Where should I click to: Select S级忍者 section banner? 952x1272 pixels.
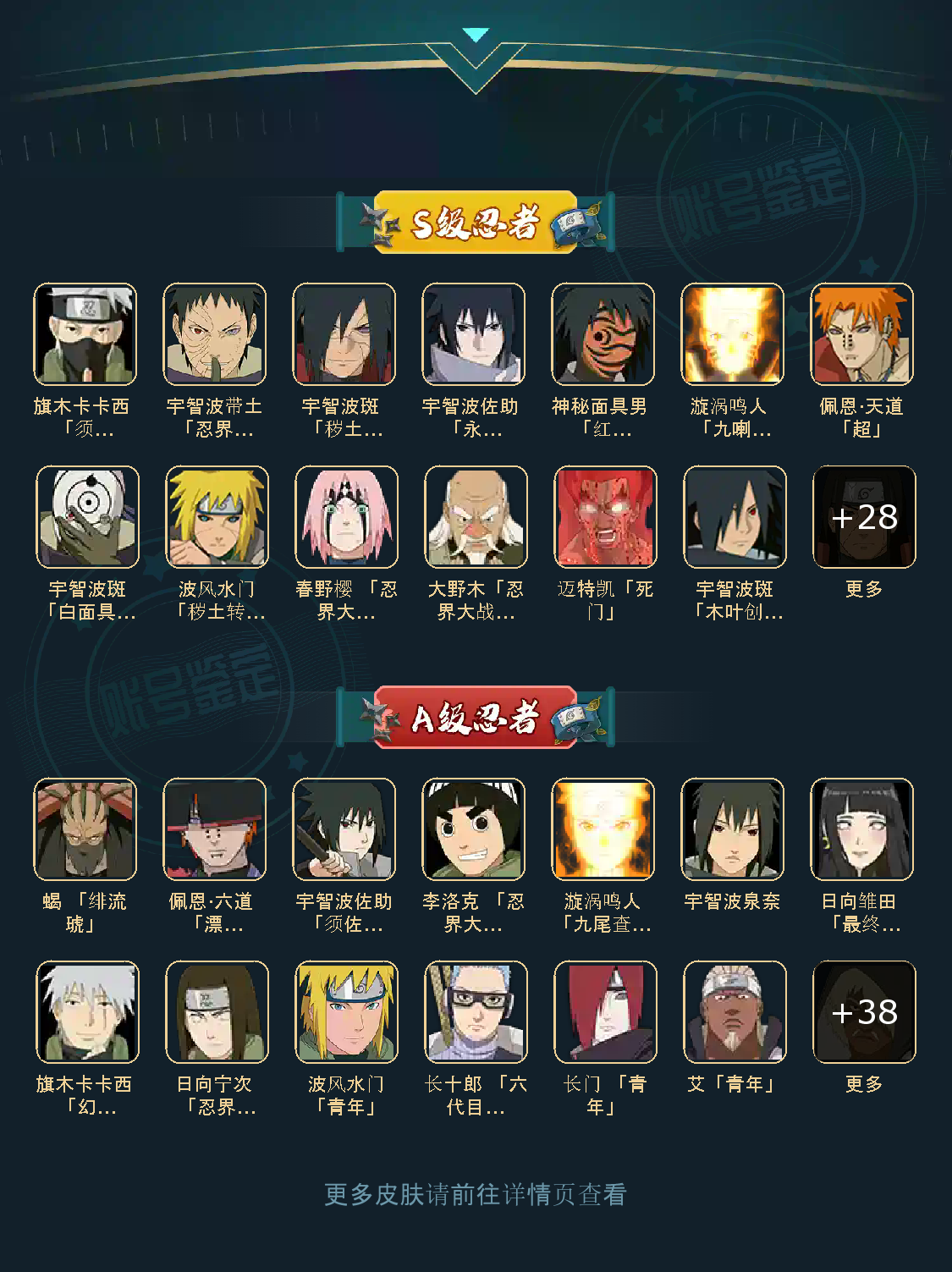click(476, 223)
